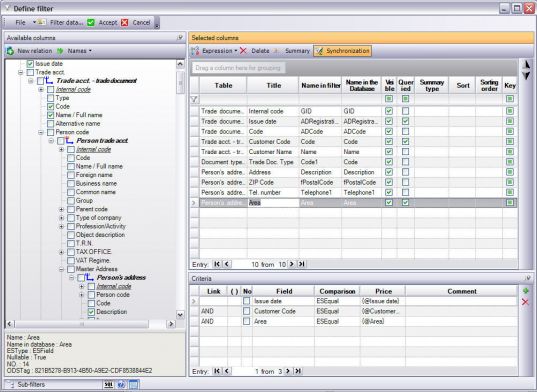Image resolution: width=537 pixels, height=392 pixels.
Task: Click the red Delete X icon
Action: [x=243, y=51]
